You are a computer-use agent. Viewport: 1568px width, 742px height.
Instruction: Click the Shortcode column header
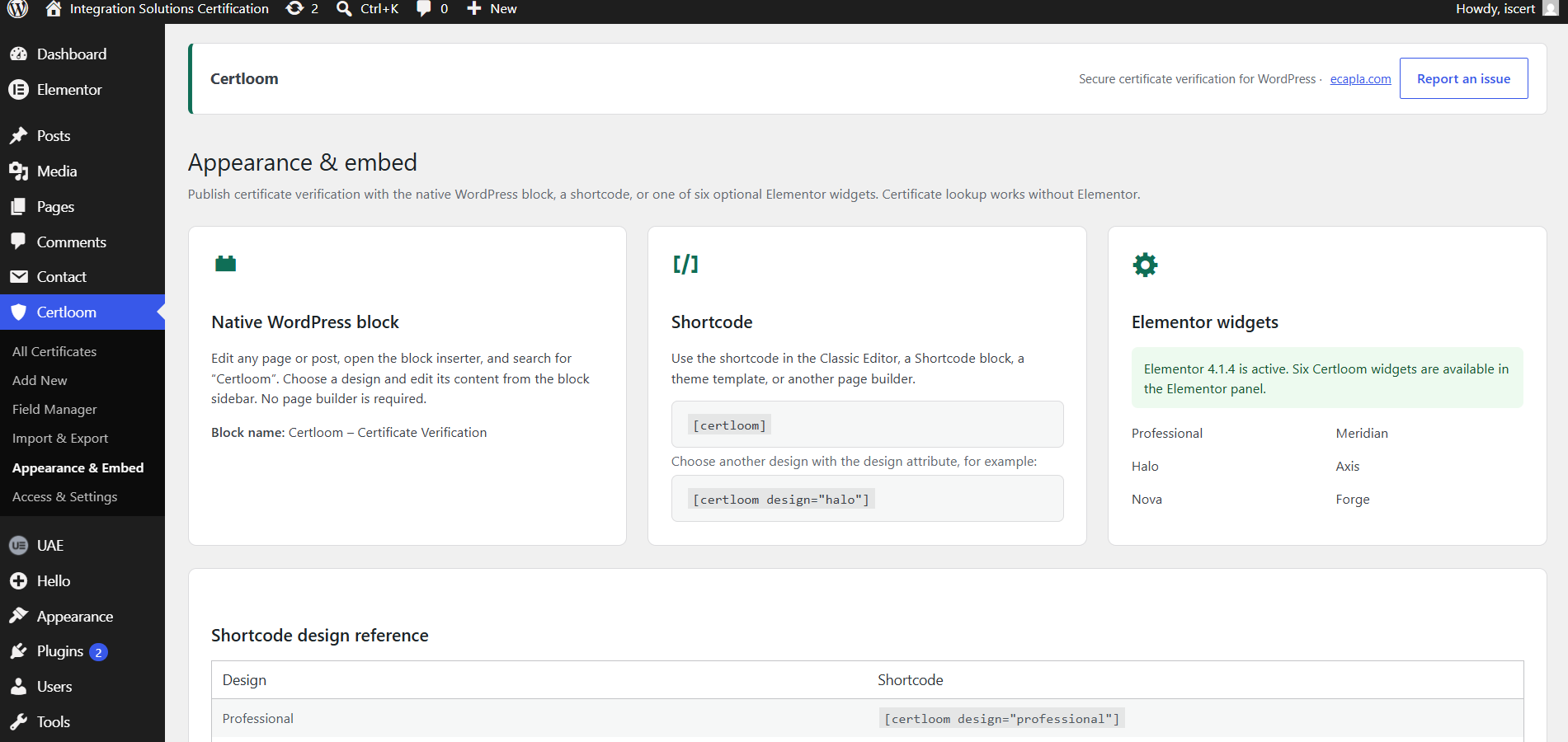point(910,680)
